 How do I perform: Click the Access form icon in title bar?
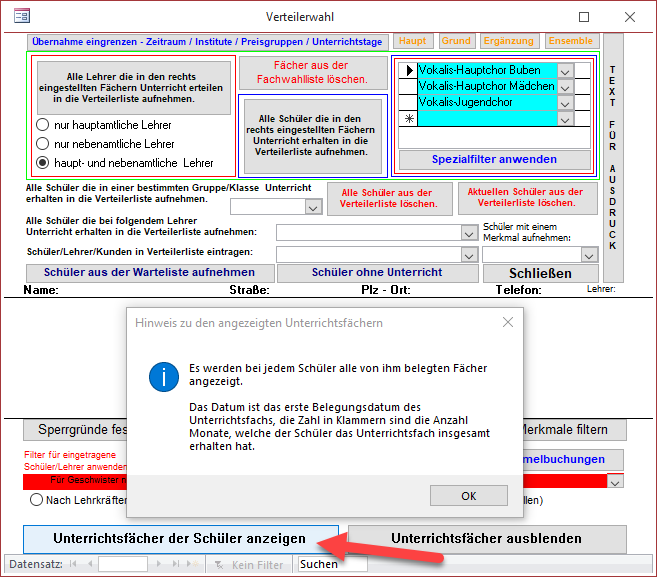(x=20, y=16)
